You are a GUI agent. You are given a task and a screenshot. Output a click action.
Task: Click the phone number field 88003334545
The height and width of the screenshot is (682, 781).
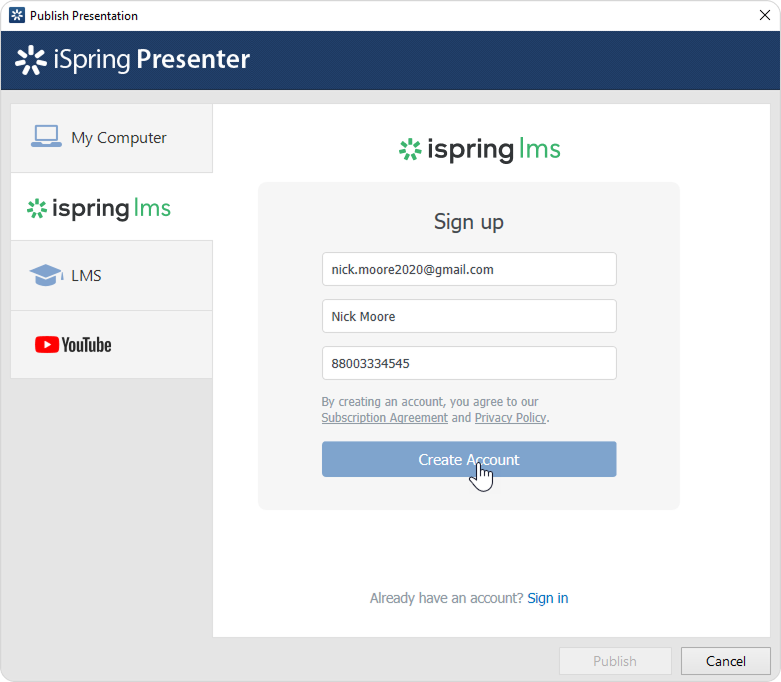tap(468, 363)
